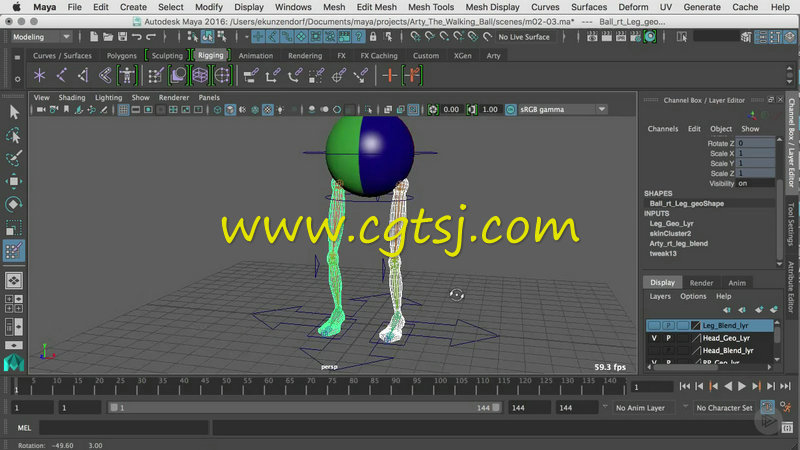Image resolution: width=800 pixels, height=450 pixels.
Task: Select the Create Locator shelf icon
Action: [39, 76]
